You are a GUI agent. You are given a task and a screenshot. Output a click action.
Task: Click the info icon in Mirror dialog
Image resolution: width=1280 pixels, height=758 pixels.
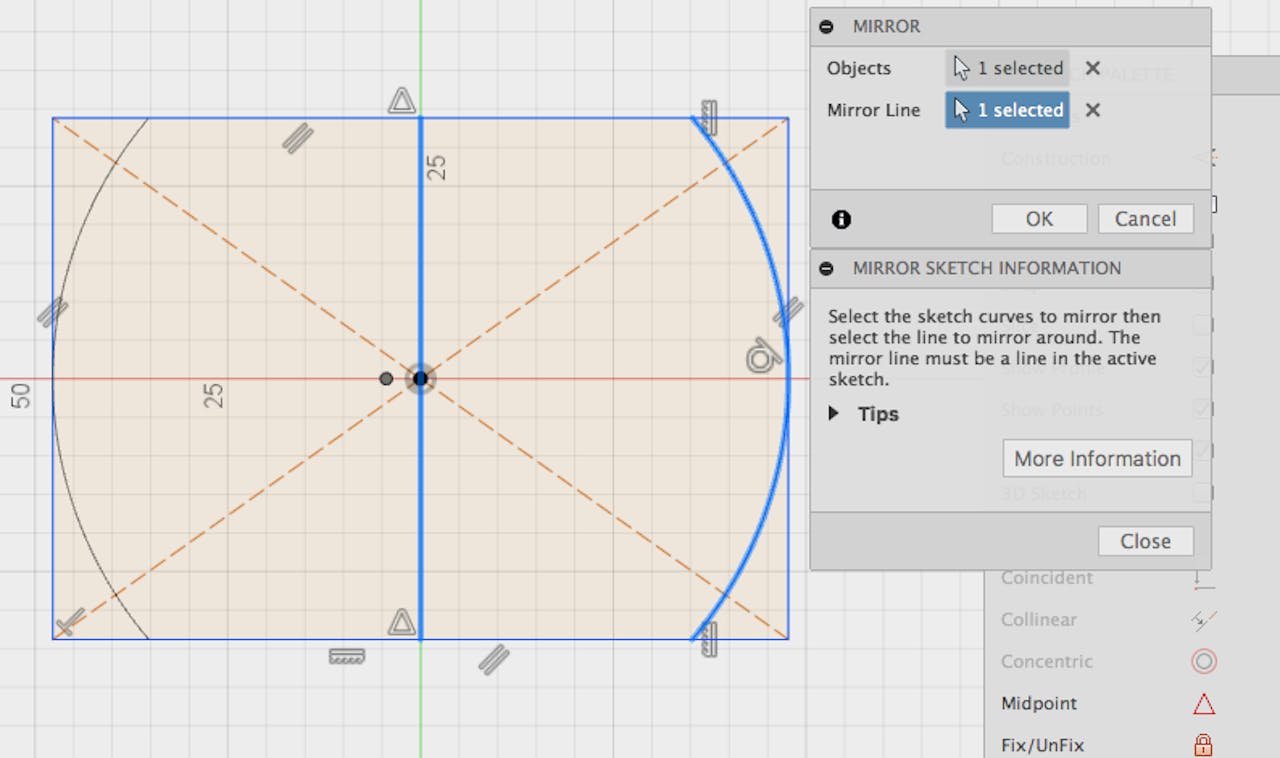pos(841,219)
